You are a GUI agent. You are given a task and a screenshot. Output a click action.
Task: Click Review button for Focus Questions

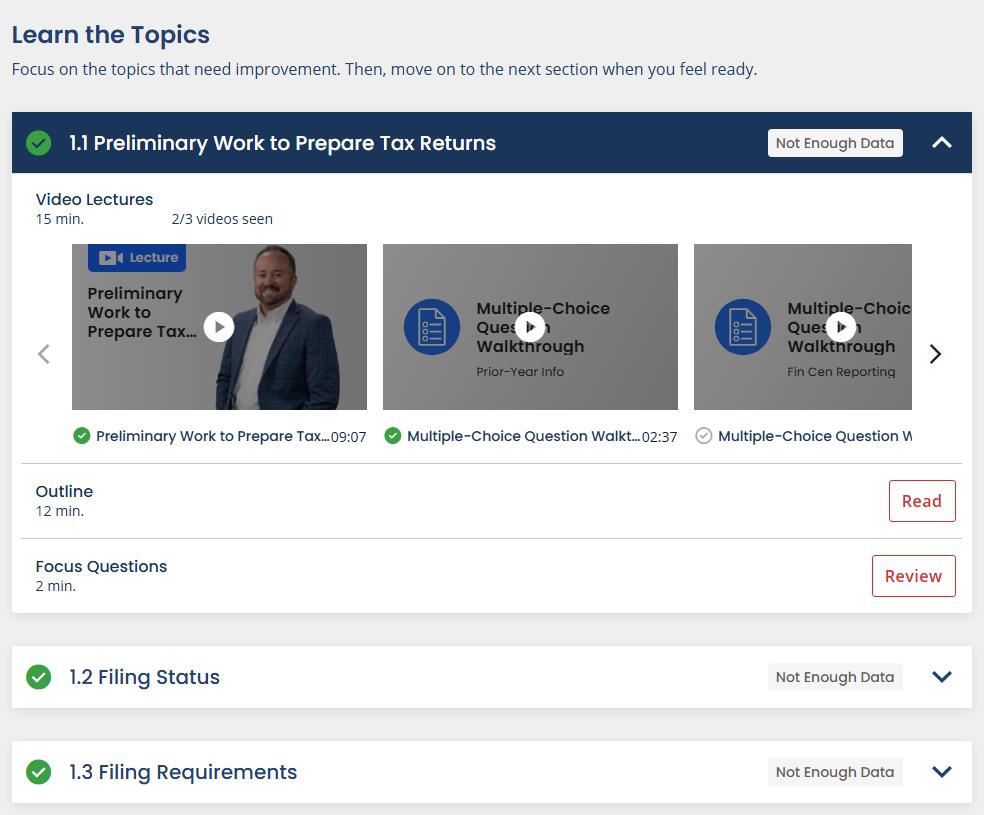(x=913, y=576)
